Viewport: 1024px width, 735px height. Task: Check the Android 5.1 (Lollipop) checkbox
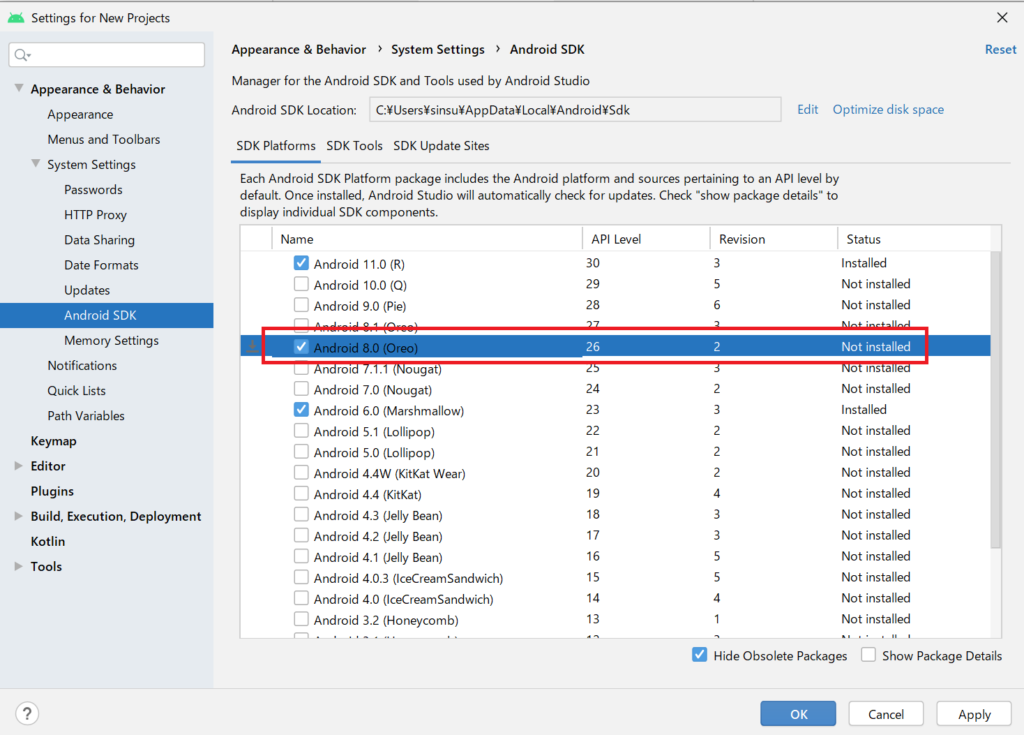coord(300,431)
